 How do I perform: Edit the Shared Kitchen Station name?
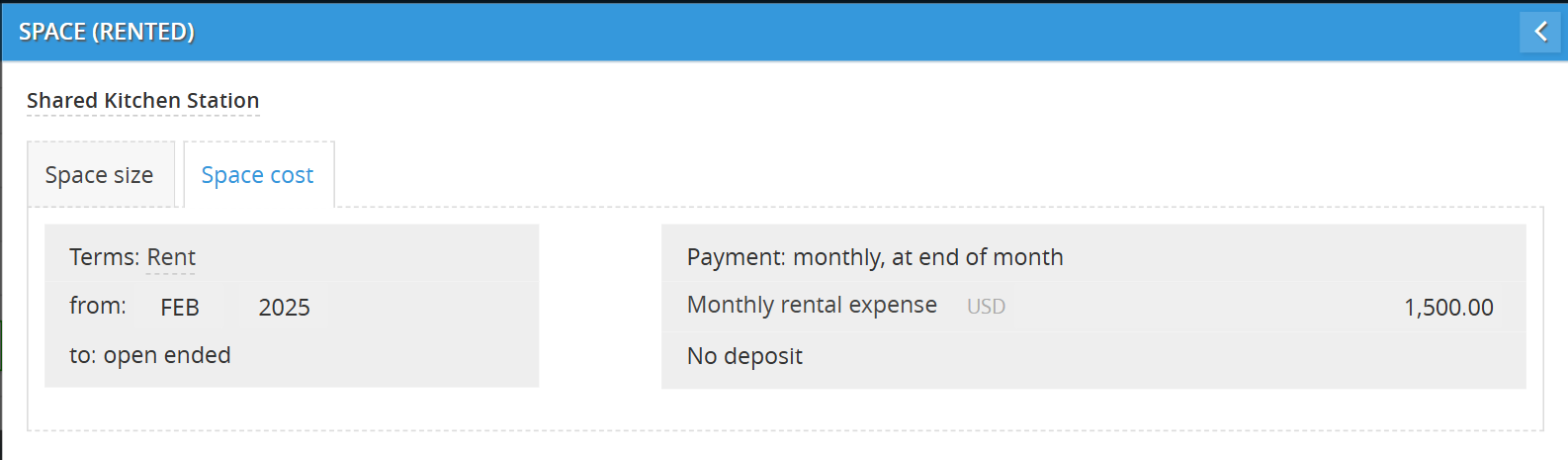(142, 101)
